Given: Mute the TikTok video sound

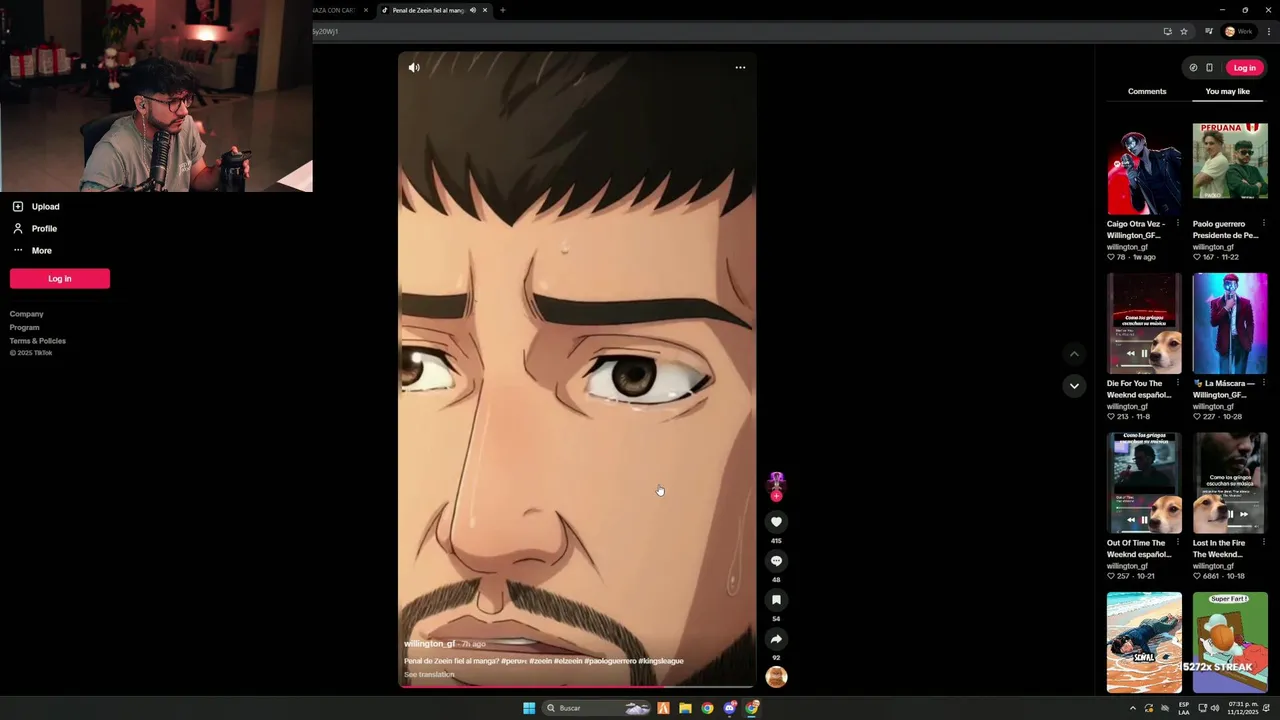Looking at the screenshot, I should pyautogui.click(x=414, y=67).
